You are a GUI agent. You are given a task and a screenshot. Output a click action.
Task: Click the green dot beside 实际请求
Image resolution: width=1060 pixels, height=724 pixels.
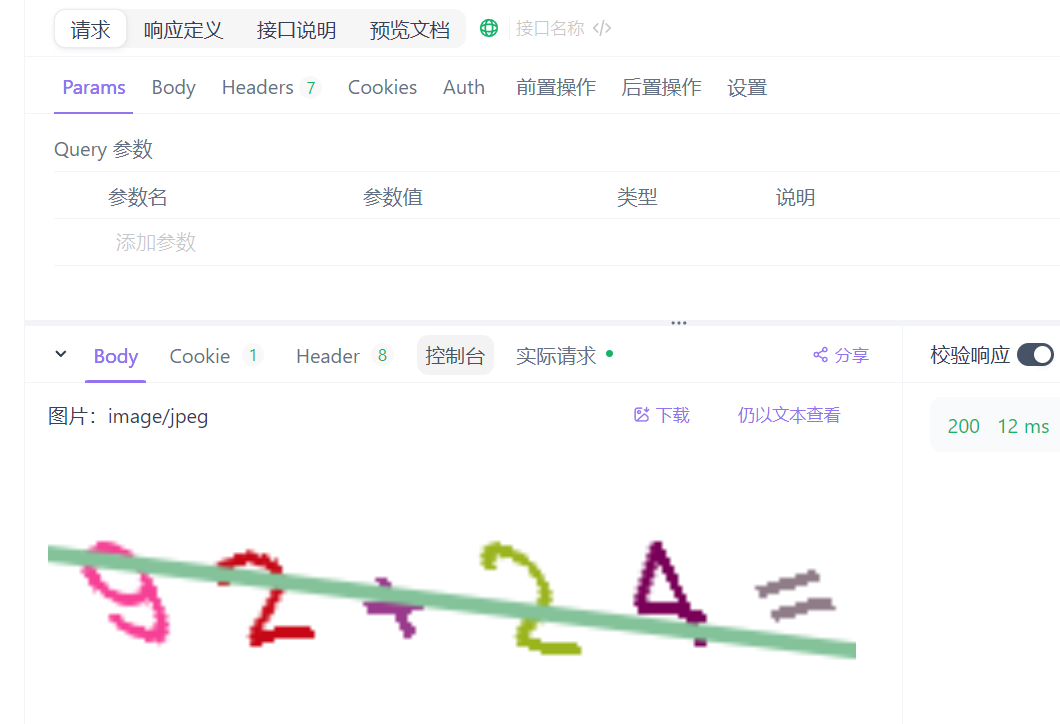click(x=610, y=354)
